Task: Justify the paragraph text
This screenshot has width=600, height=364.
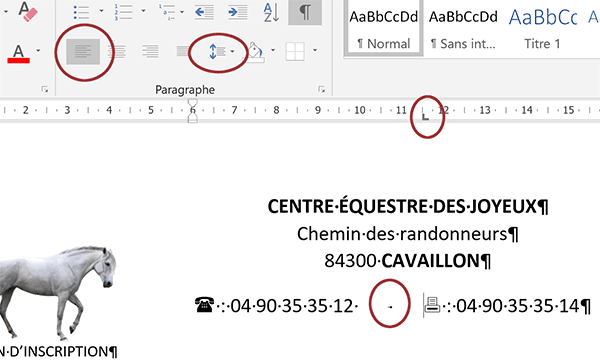Action: coord(184,51)
